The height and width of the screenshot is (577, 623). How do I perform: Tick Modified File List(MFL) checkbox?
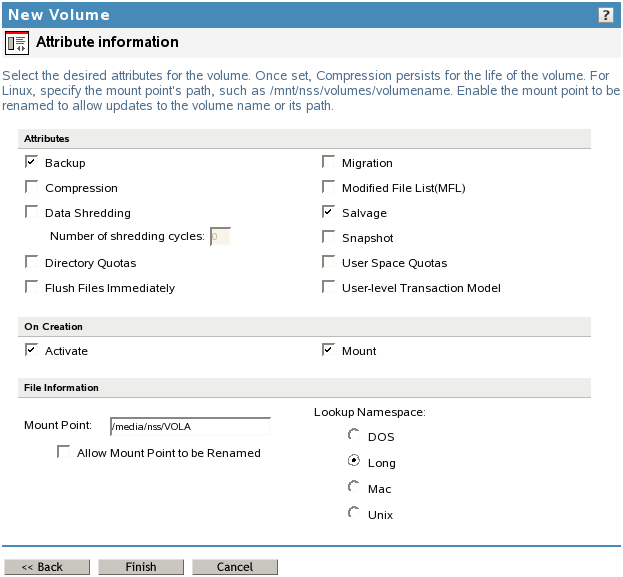329,187
